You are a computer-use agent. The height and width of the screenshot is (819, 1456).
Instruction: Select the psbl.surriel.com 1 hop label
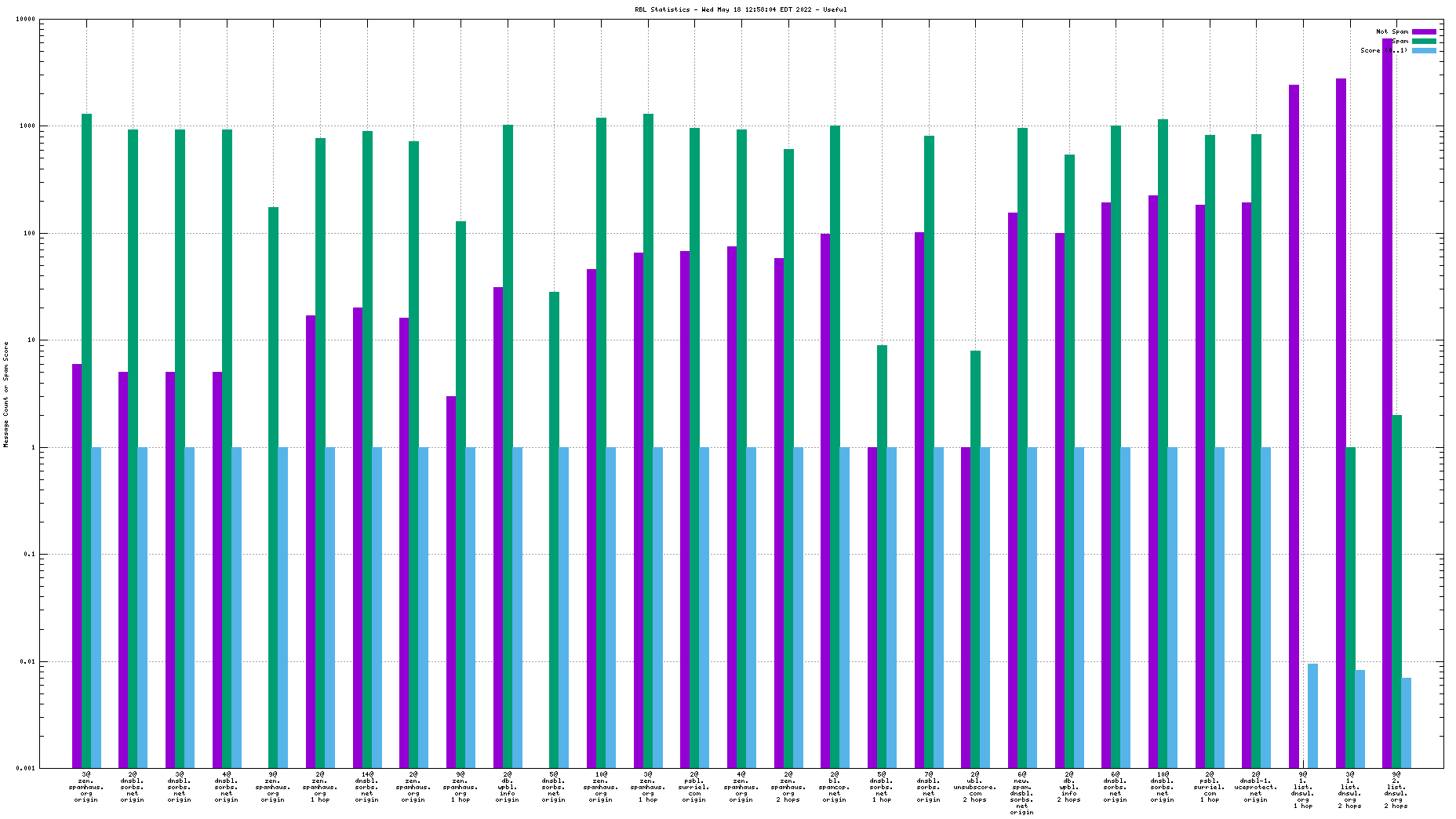(x=1210, y=787)
